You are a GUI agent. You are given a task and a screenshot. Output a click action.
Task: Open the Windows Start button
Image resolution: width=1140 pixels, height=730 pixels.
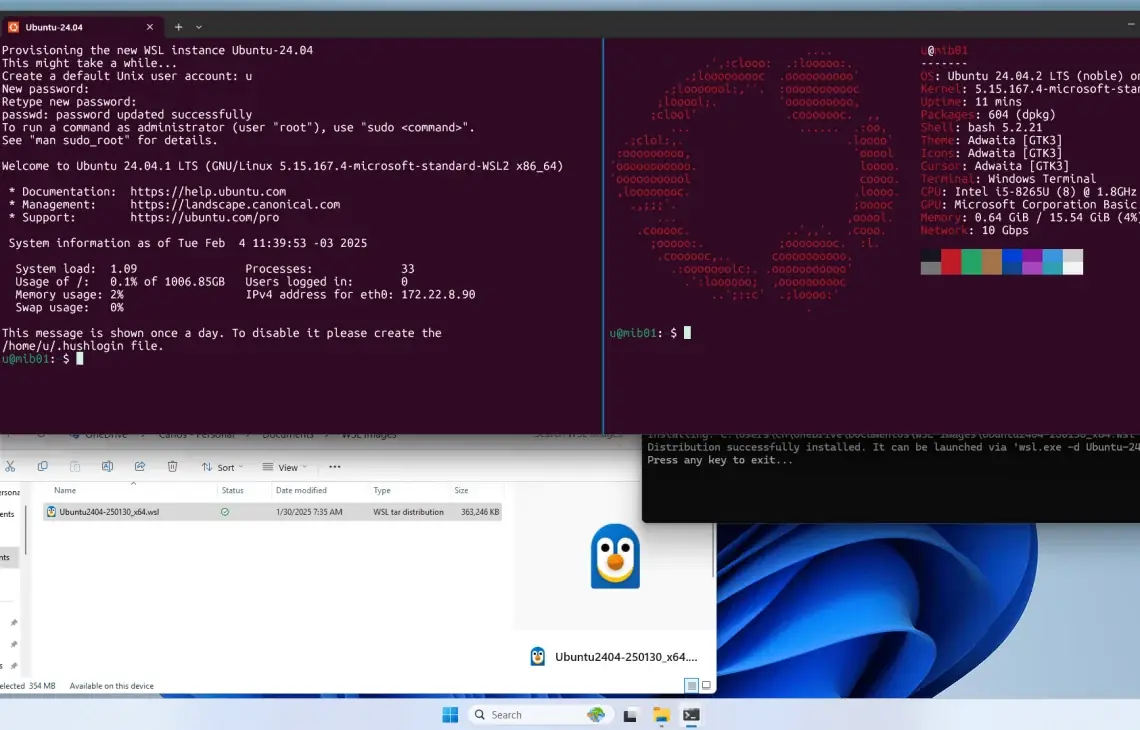[450, 715]
